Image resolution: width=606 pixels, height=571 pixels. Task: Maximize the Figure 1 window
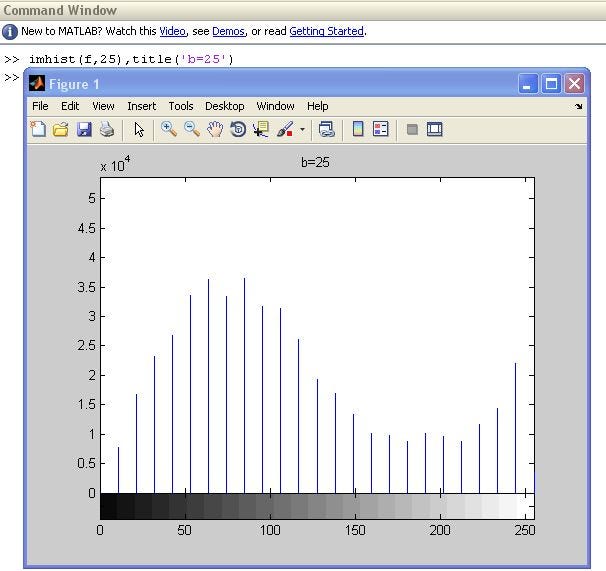coord(551,84)
